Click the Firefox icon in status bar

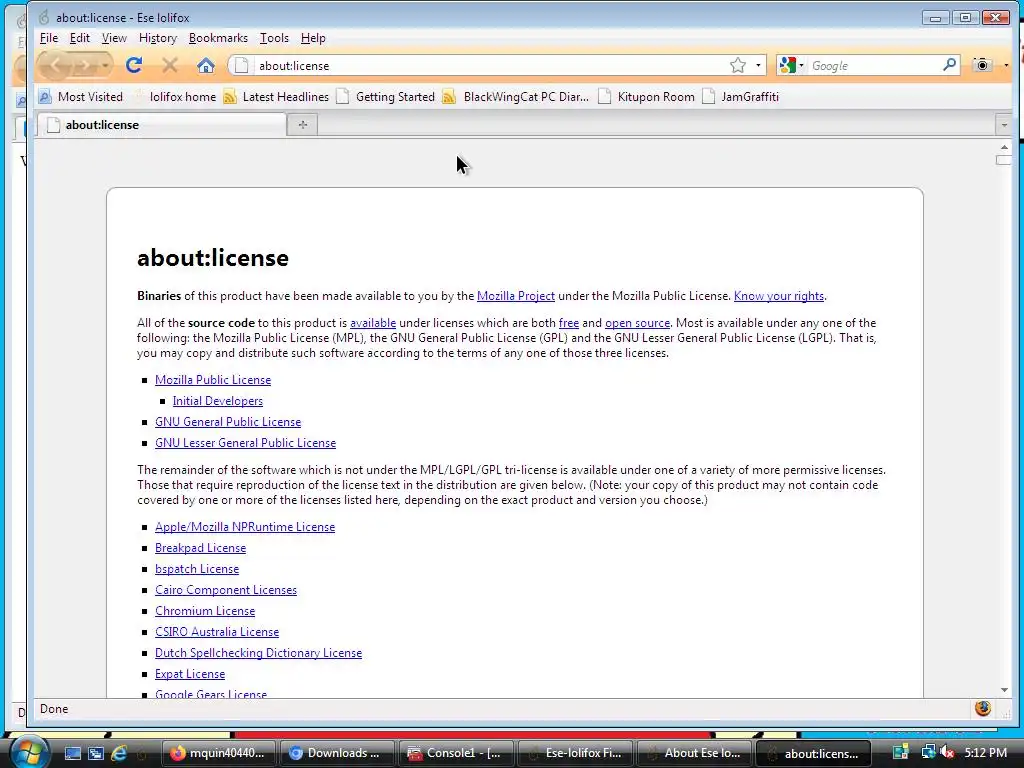(x=983, y=708)
